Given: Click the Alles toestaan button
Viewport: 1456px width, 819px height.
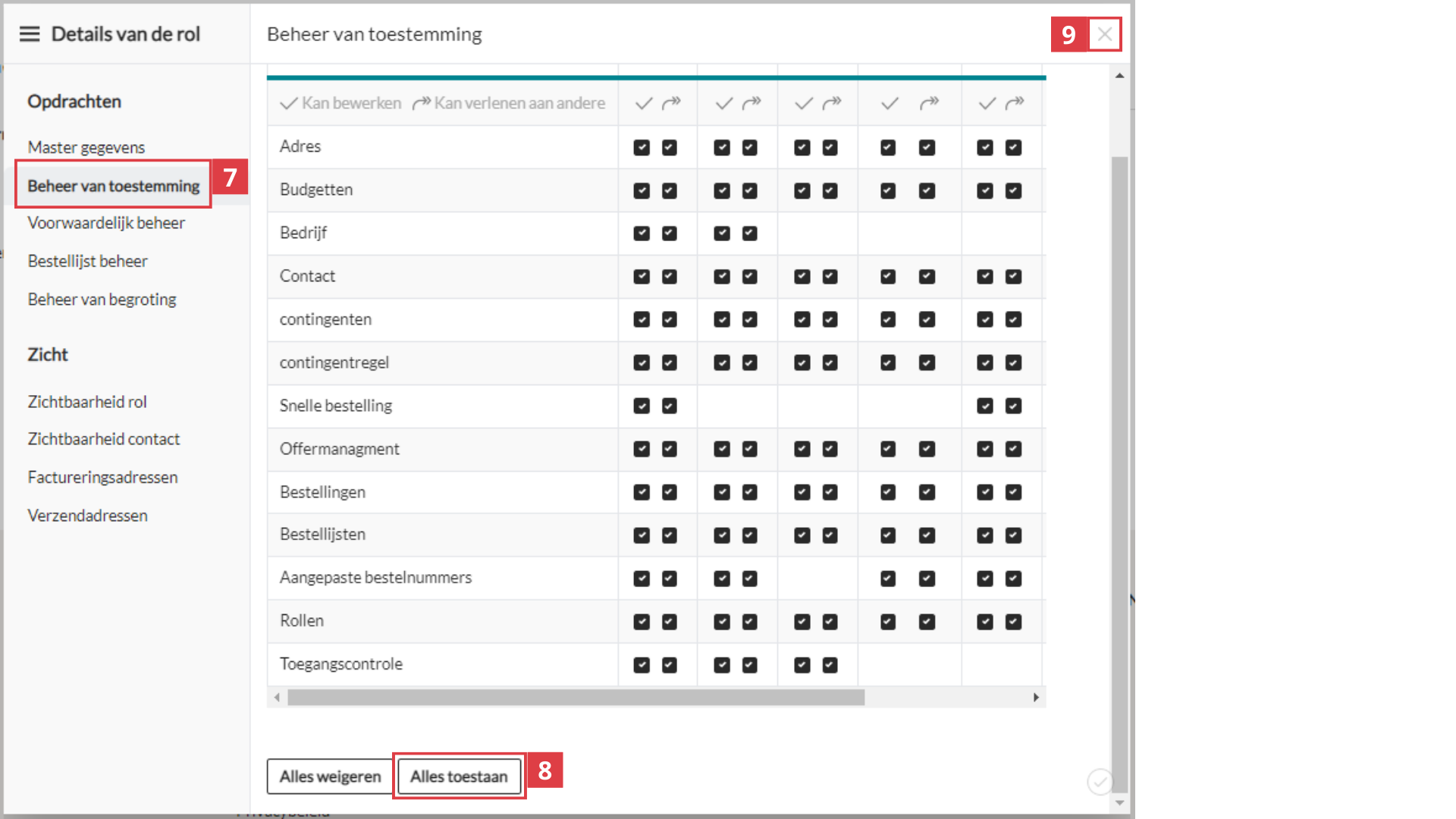Looking at the screenshot, I should point(459,777).
